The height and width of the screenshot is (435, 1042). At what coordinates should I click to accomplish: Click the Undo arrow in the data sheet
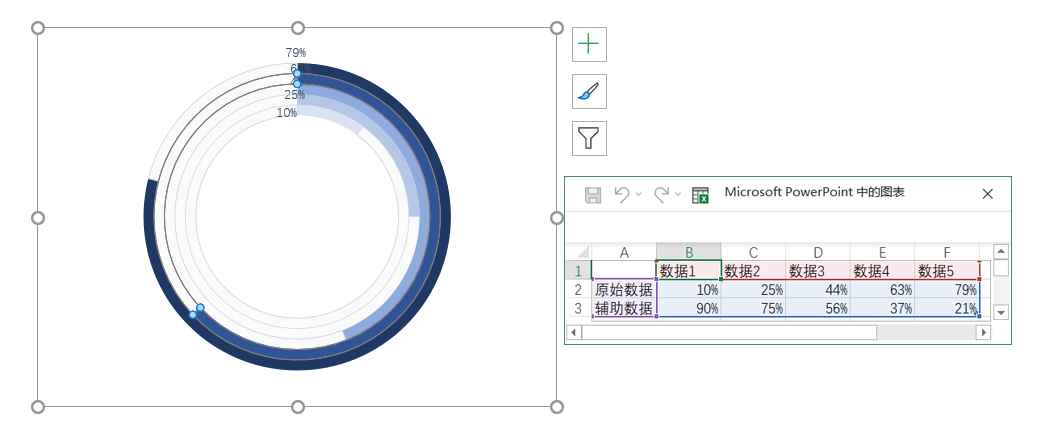pyautogui.click(x=622, y=194)
